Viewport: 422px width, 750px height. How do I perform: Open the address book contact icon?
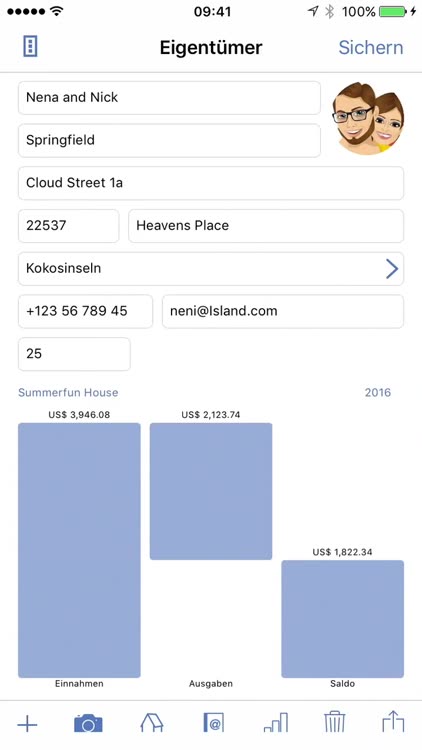pos(213,723)
